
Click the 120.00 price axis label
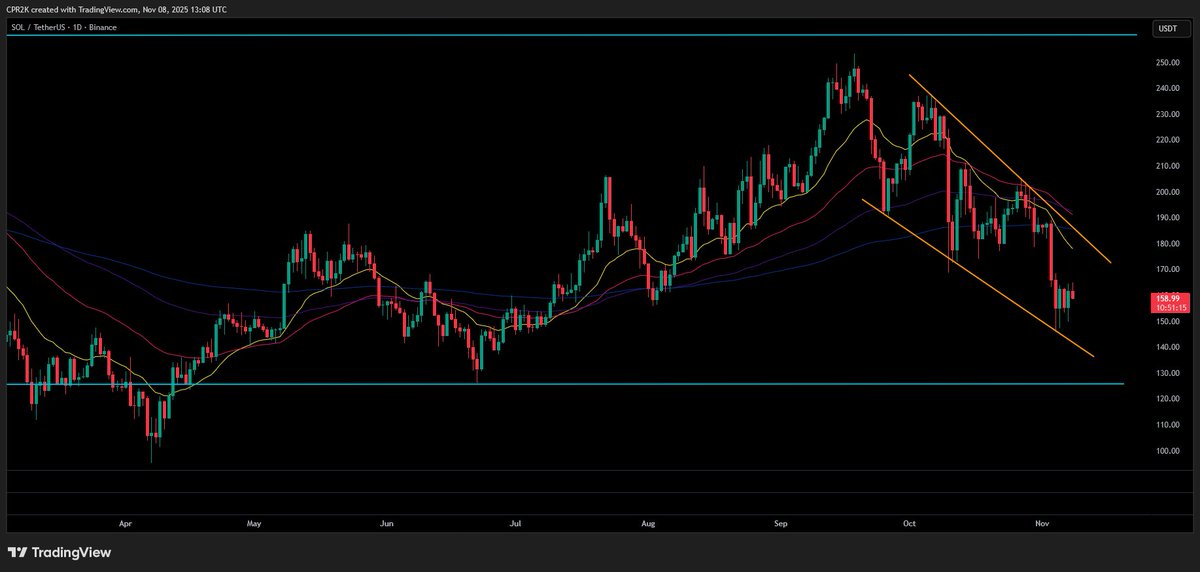point(1168,399)
